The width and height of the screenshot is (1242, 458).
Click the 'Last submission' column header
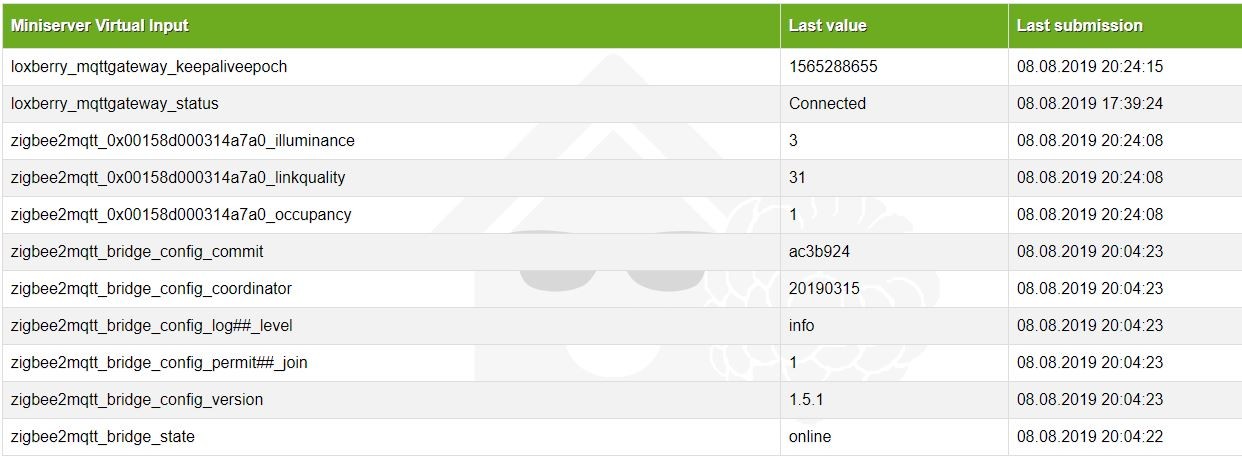click(x=1079, y=25)
